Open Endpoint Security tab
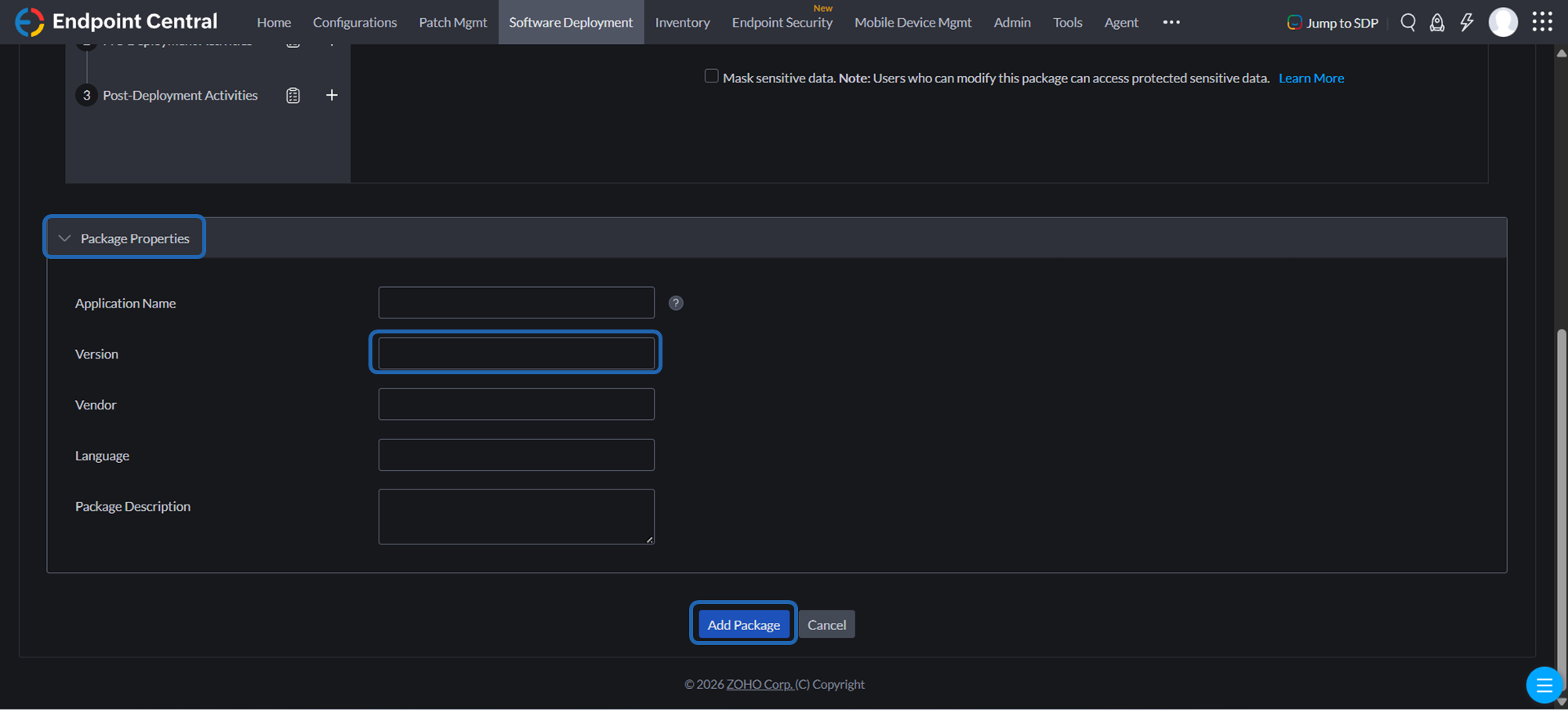1568x710 pixels. click(782, 22)
